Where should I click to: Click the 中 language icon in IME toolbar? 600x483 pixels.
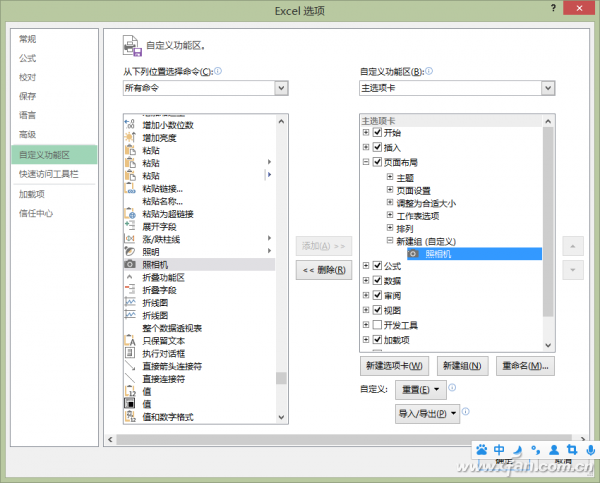[x=499, y=450]
